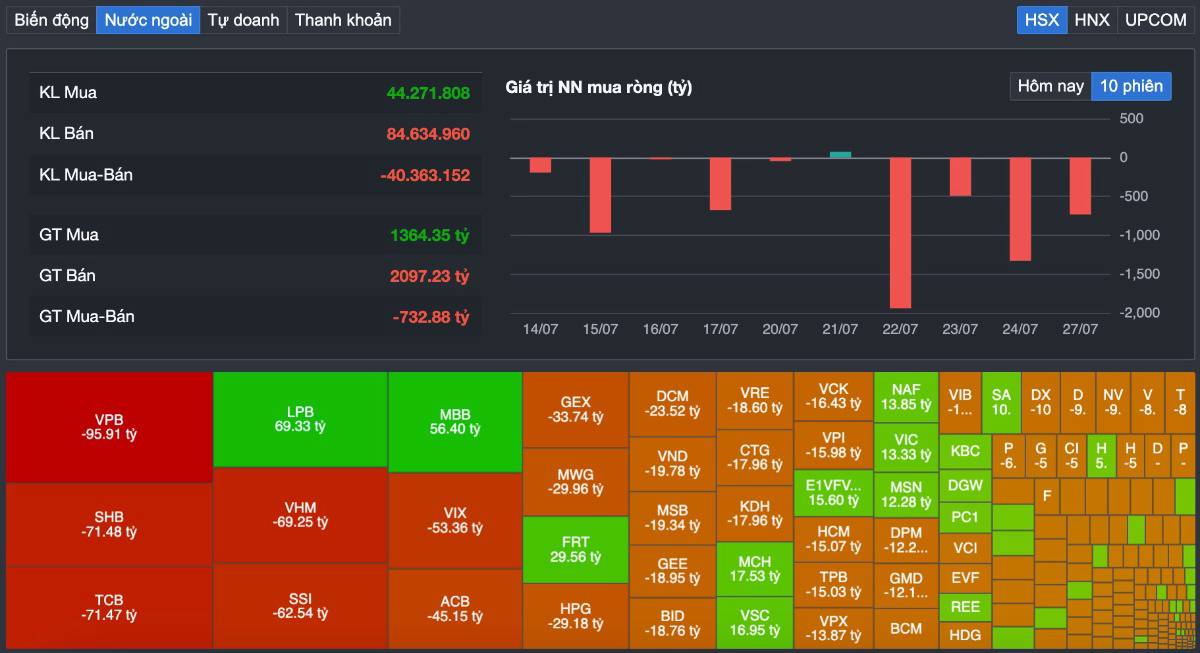Click the green MCH 17.53 tỷ tile

click(x=755, y=569)
